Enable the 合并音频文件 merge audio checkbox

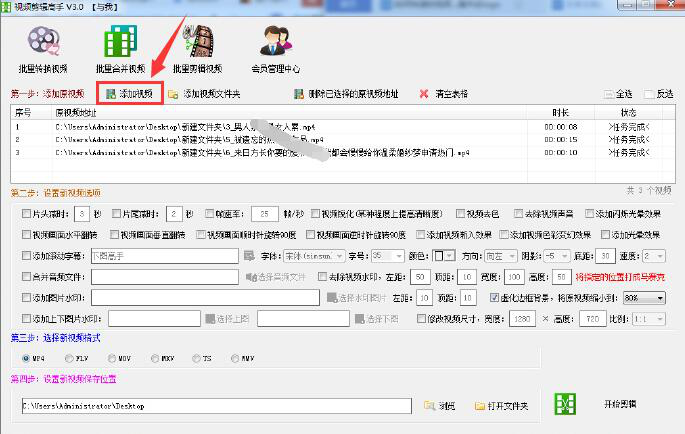pyautogui.click(x=26, y=277)
